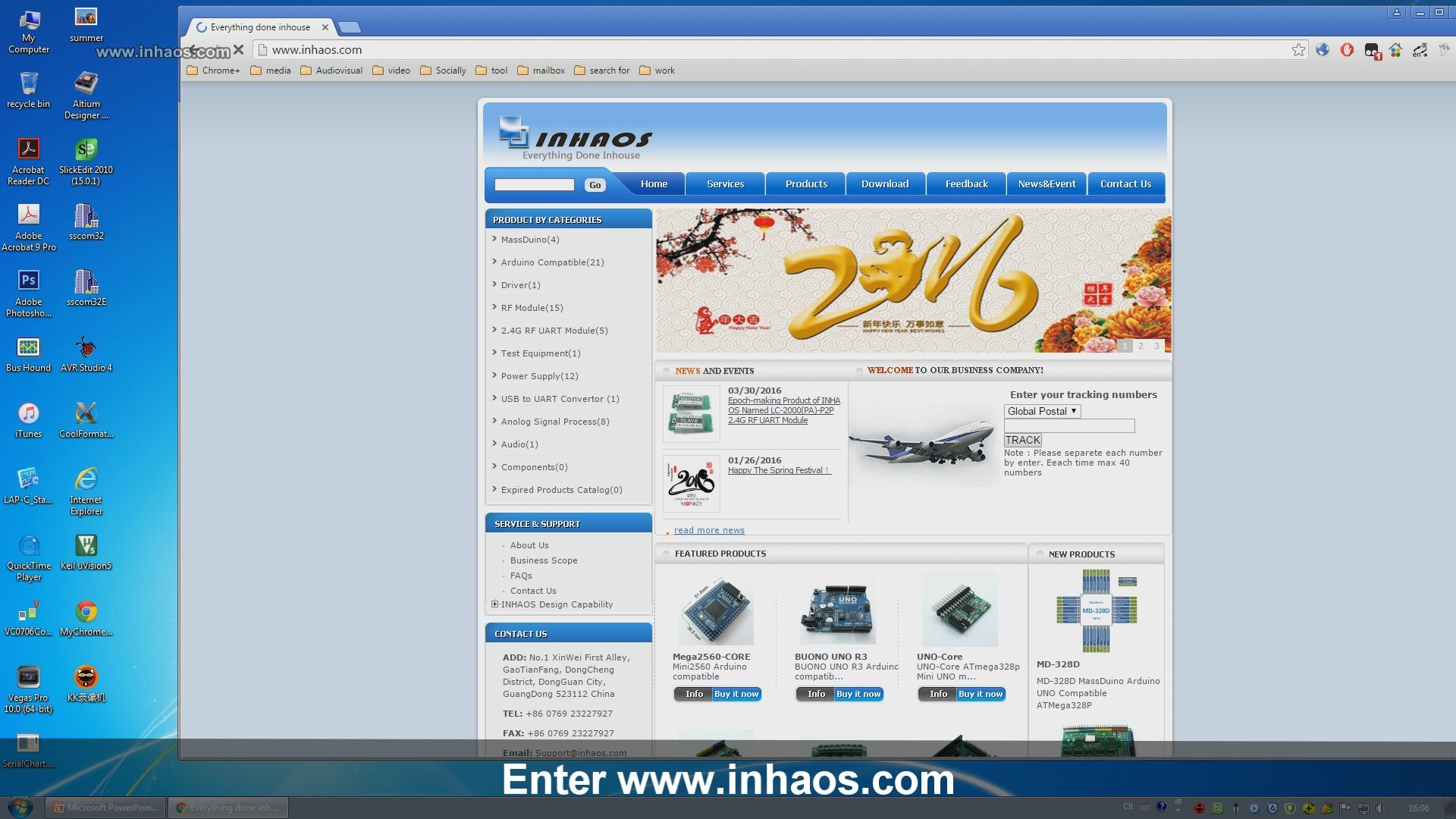Viewport: 1456px width, 819px height.
Task: Open the Altium Designer desktop icon
Action: [86, 83]
